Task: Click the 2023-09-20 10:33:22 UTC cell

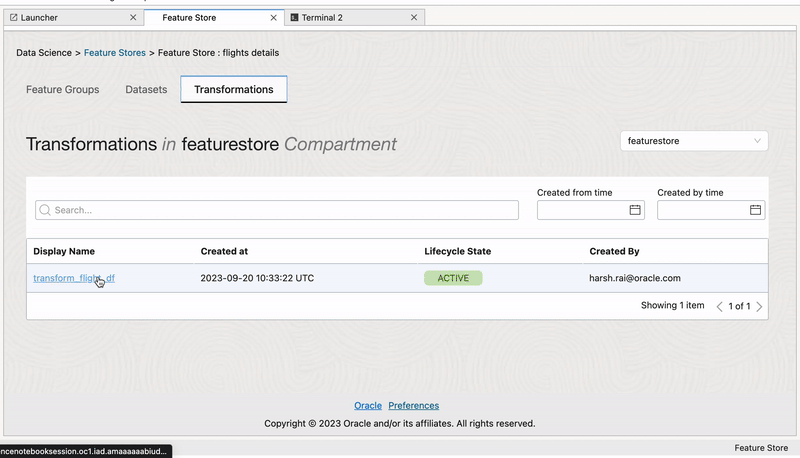Action: (257, 278)
